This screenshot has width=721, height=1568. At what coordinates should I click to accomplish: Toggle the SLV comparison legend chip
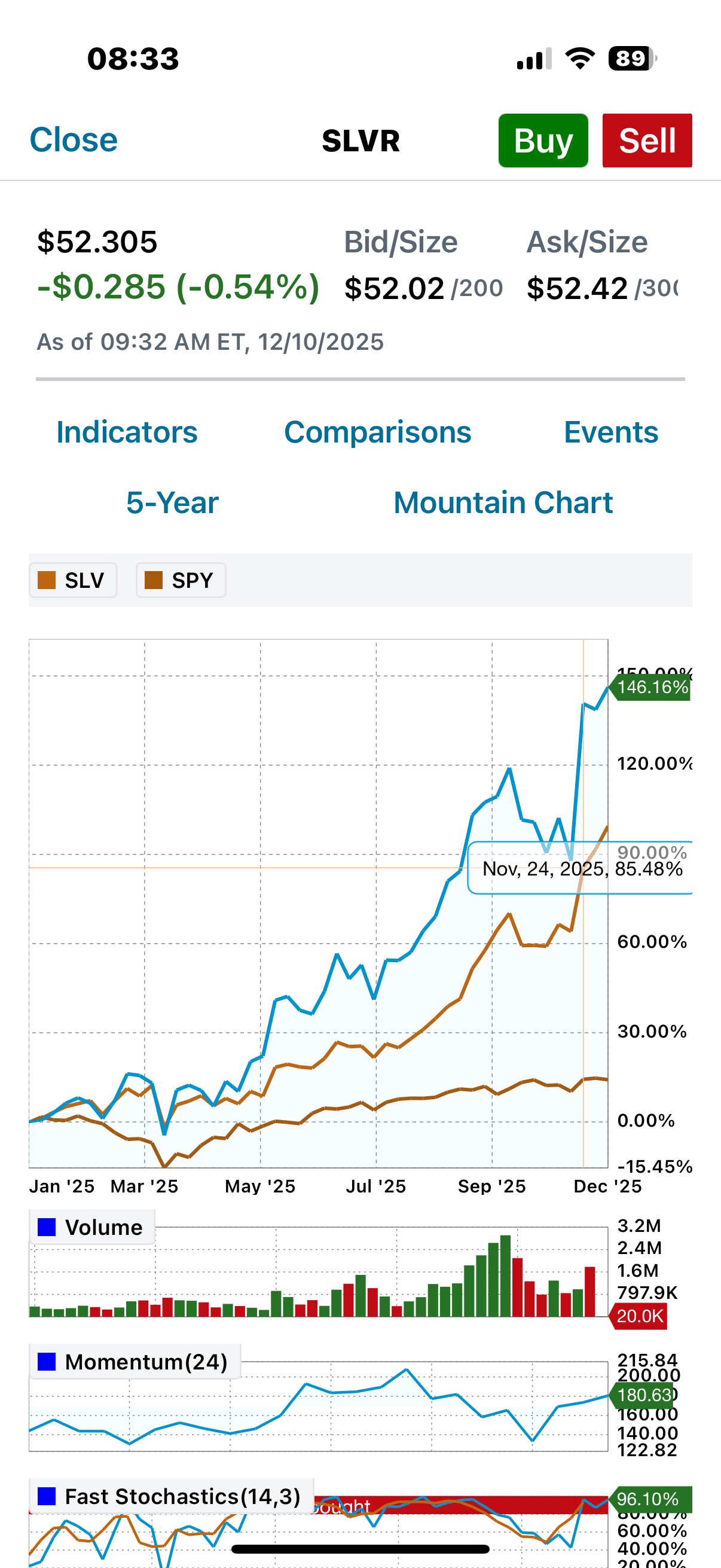pos(73,580)
